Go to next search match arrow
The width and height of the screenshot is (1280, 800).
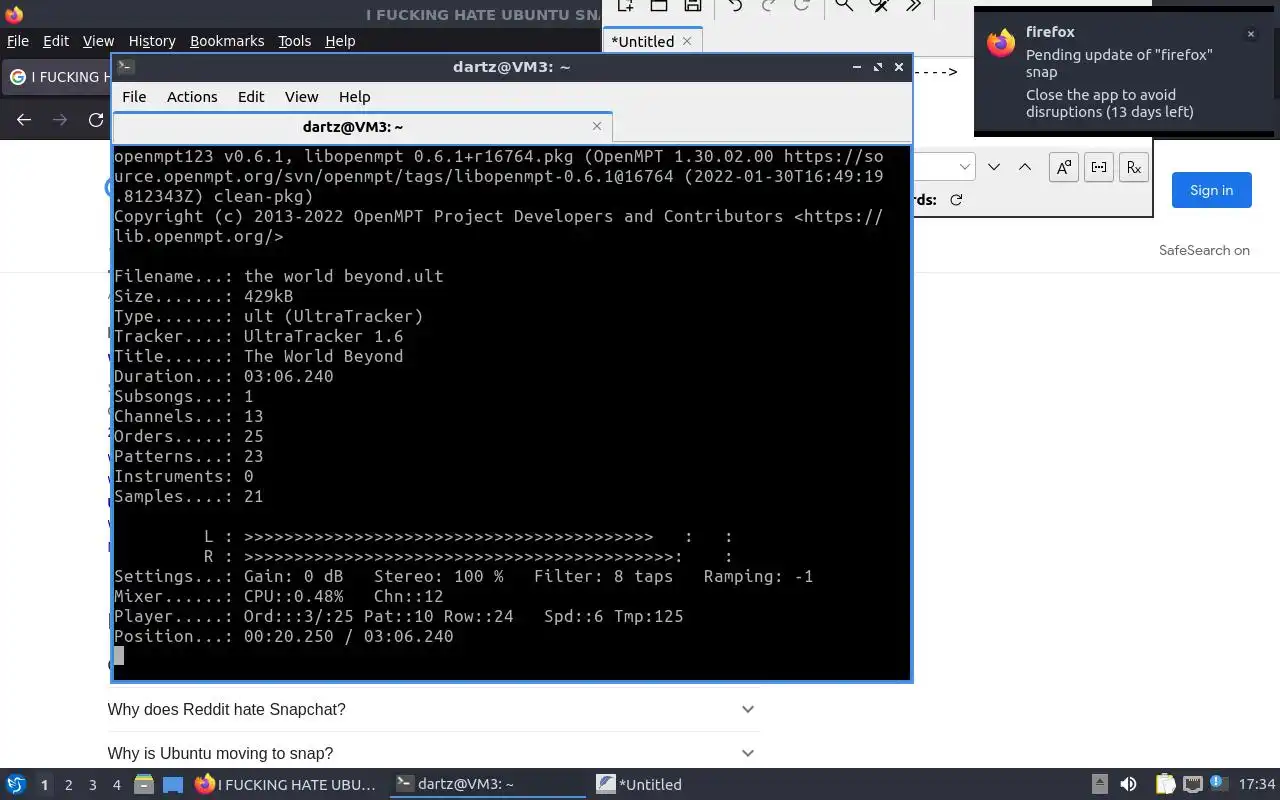pos(994,167)
